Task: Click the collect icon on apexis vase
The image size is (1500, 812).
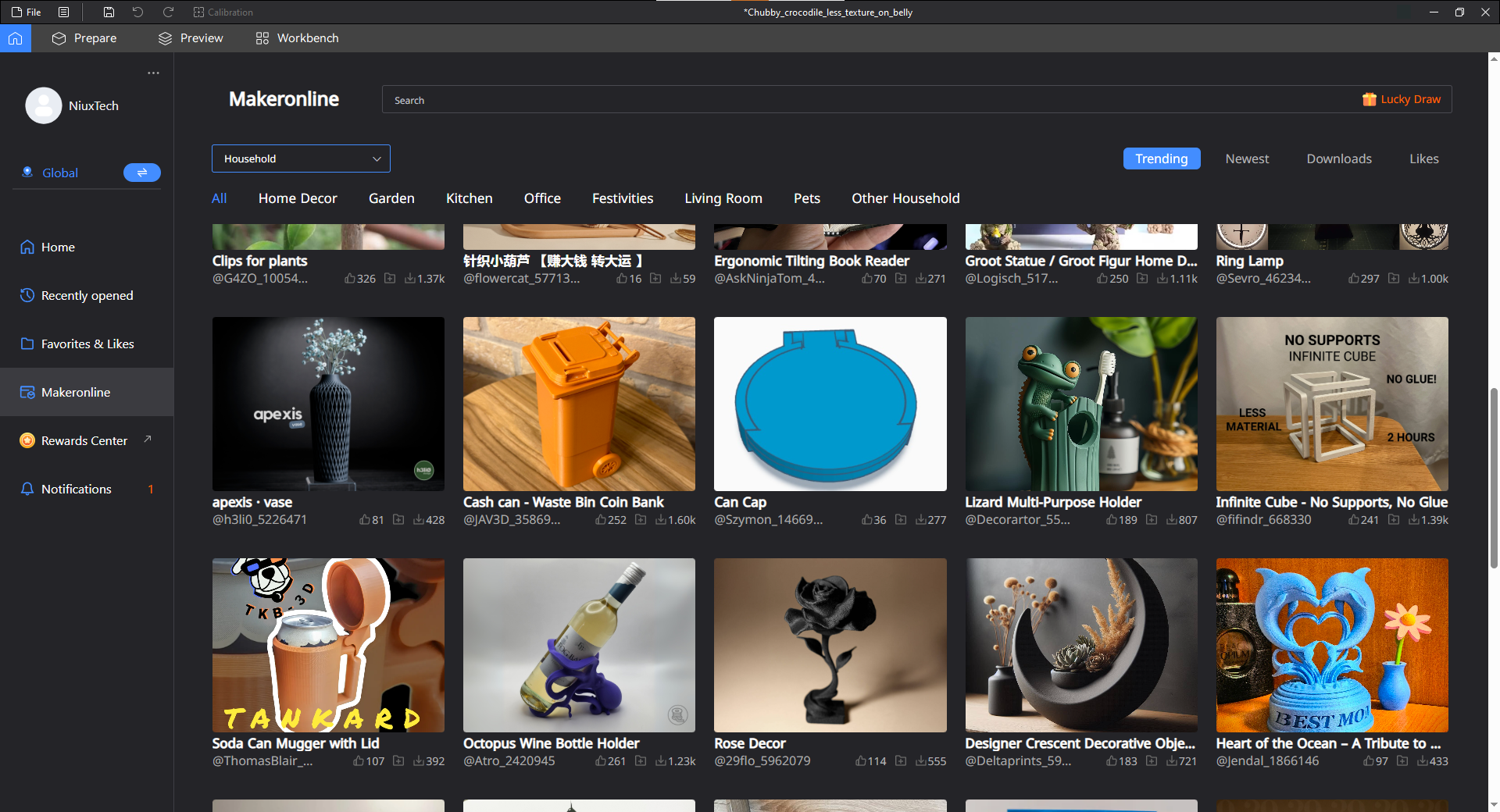Action: click(x=398, y=519)
